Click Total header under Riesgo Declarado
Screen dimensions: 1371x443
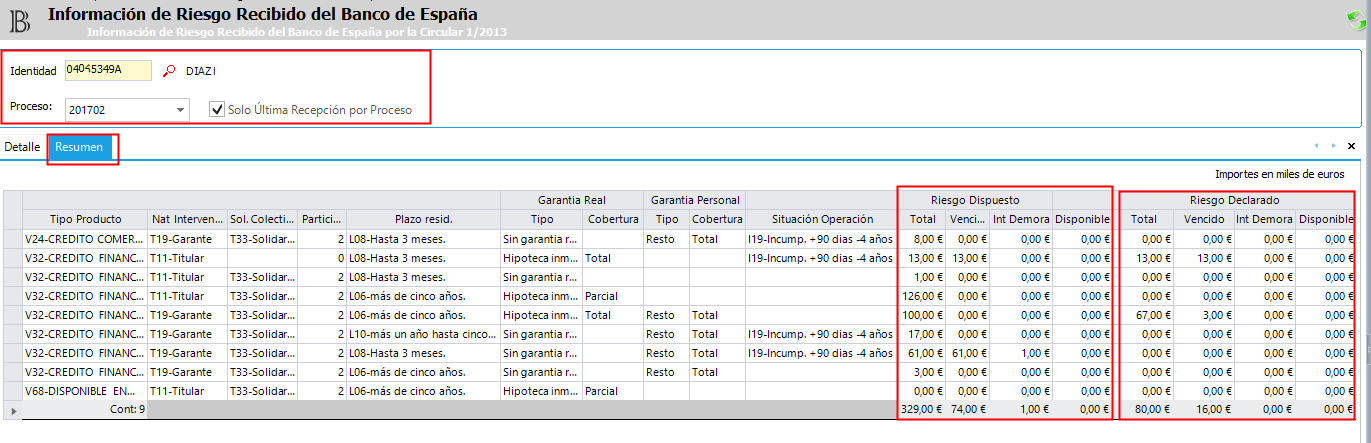(1144, 219)
